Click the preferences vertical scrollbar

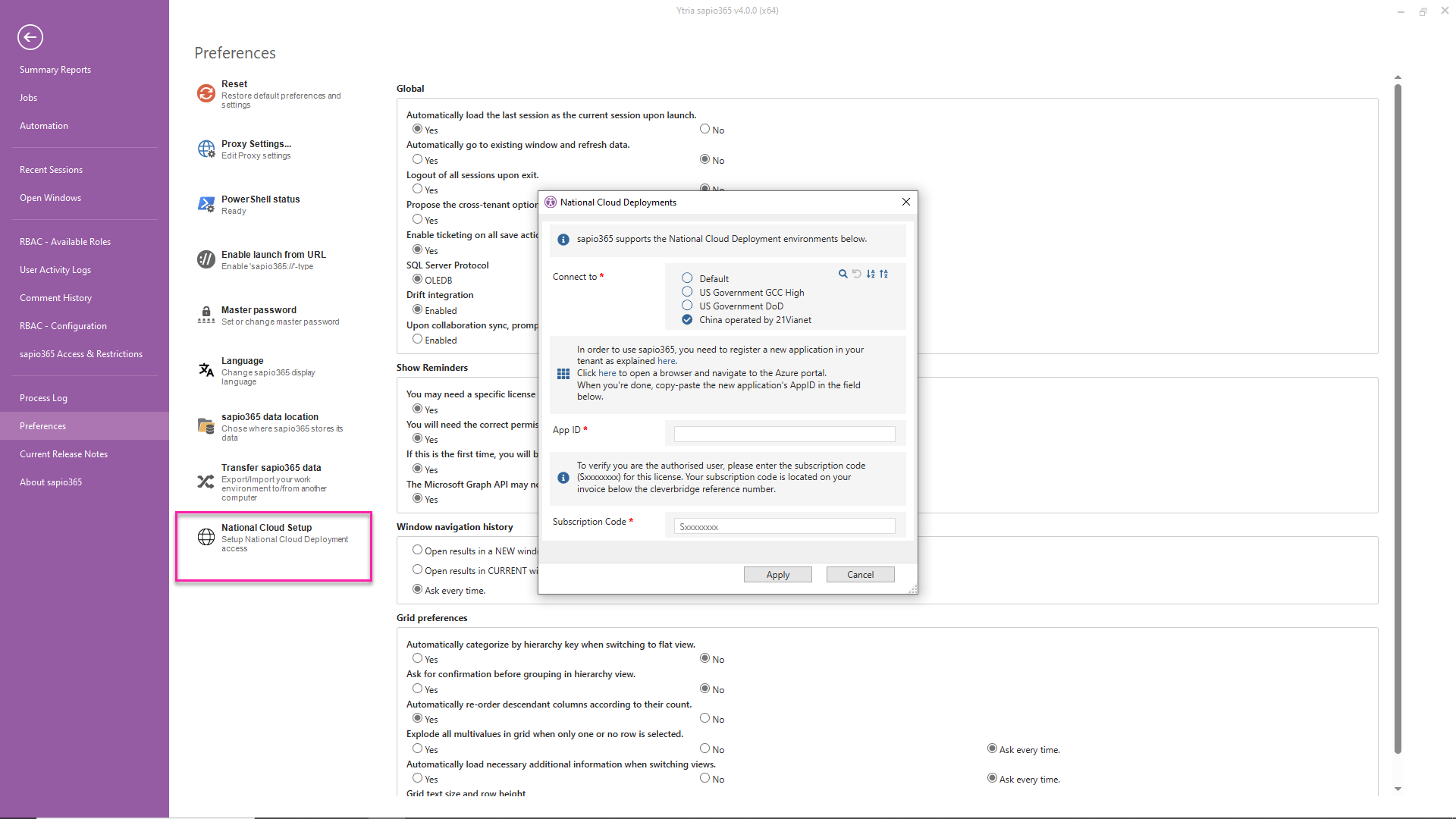tap(1398, 417)
